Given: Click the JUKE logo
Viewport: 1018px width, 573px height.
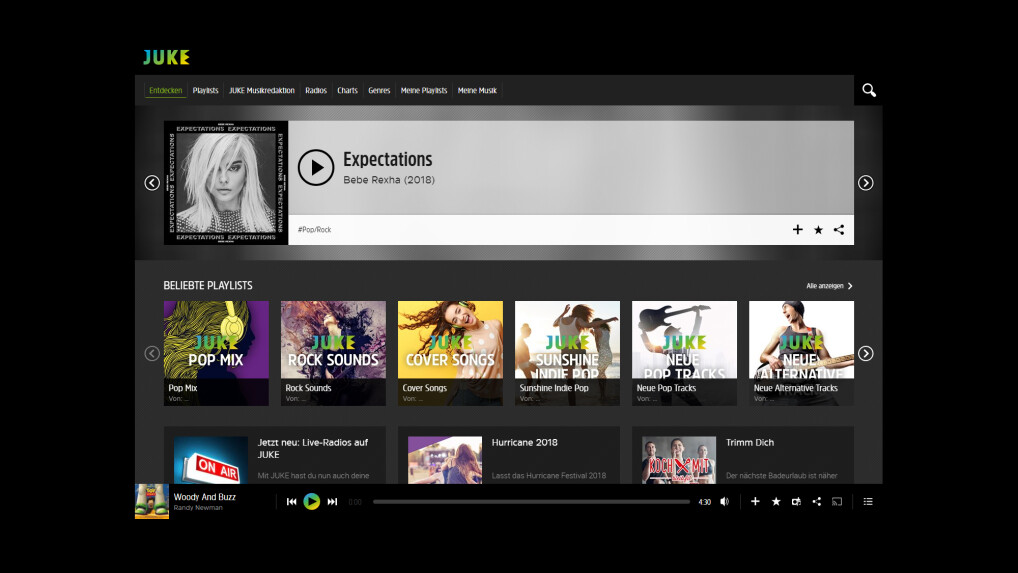Looking at the screenshot, I should coord(166,57).
